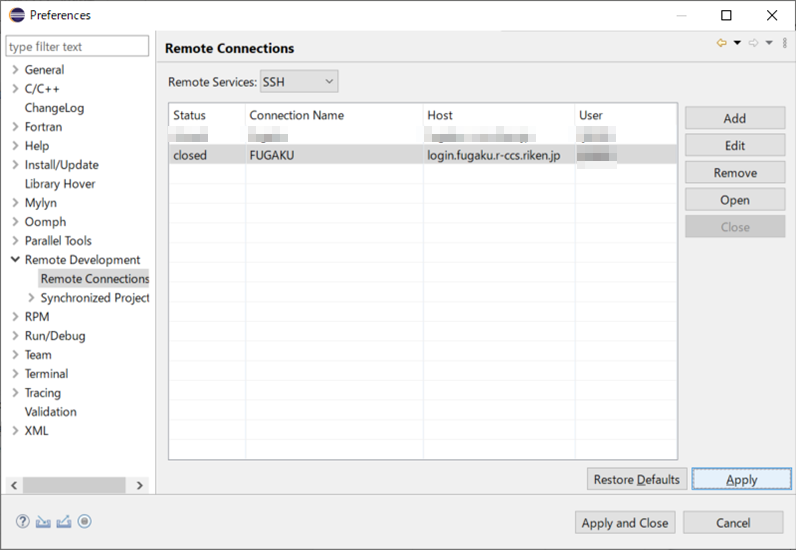Click the tree's horizontal scrollbar
Screen dimensions: 796x550
pyautogui.click(x=75, y=485)
